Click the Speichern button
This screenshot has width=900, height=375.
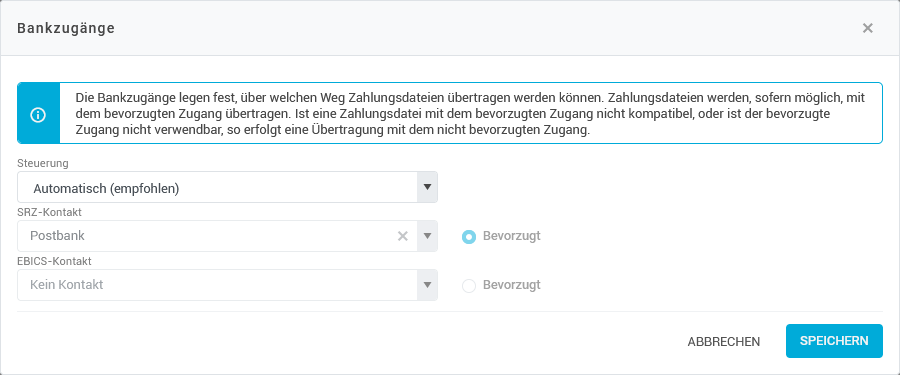[834, 341]
